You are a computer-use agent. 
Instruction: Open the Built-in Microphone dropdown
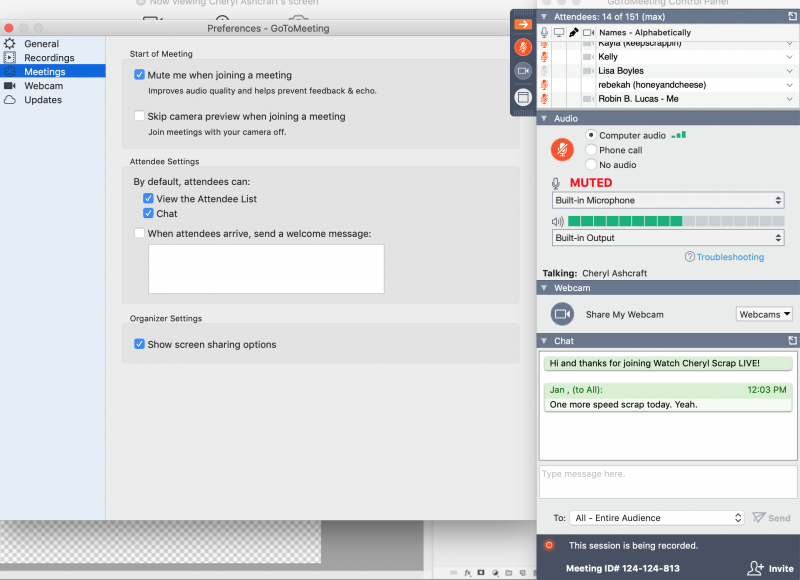click(x=668, y=200)
